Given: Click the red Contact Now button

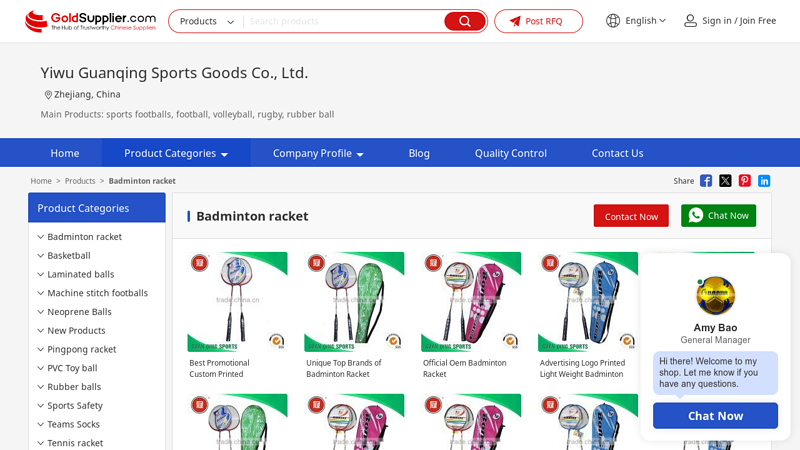Looking at the screenshot, I should point(631,216).
